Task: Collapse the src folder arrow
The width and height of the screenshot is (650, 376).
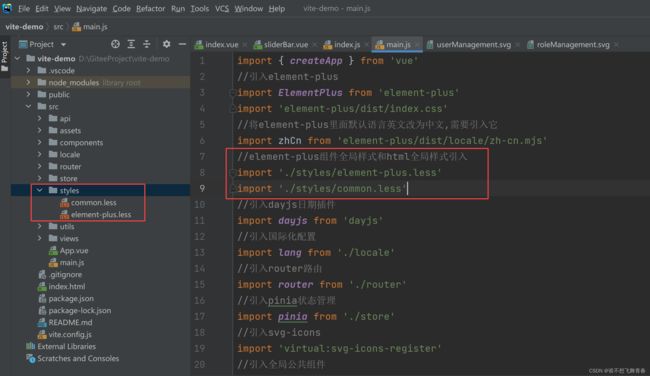Action: click(x=28, y=107)
